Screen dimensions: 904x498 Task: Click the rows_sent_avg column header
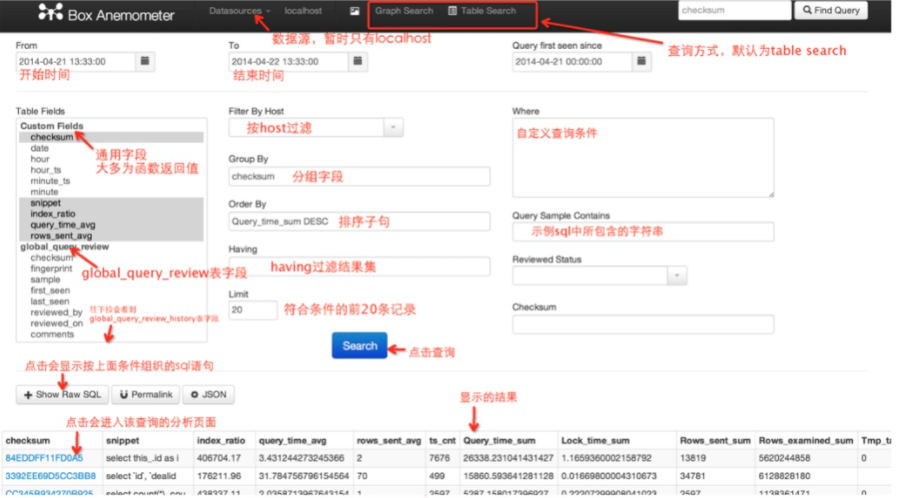(389, 440)
